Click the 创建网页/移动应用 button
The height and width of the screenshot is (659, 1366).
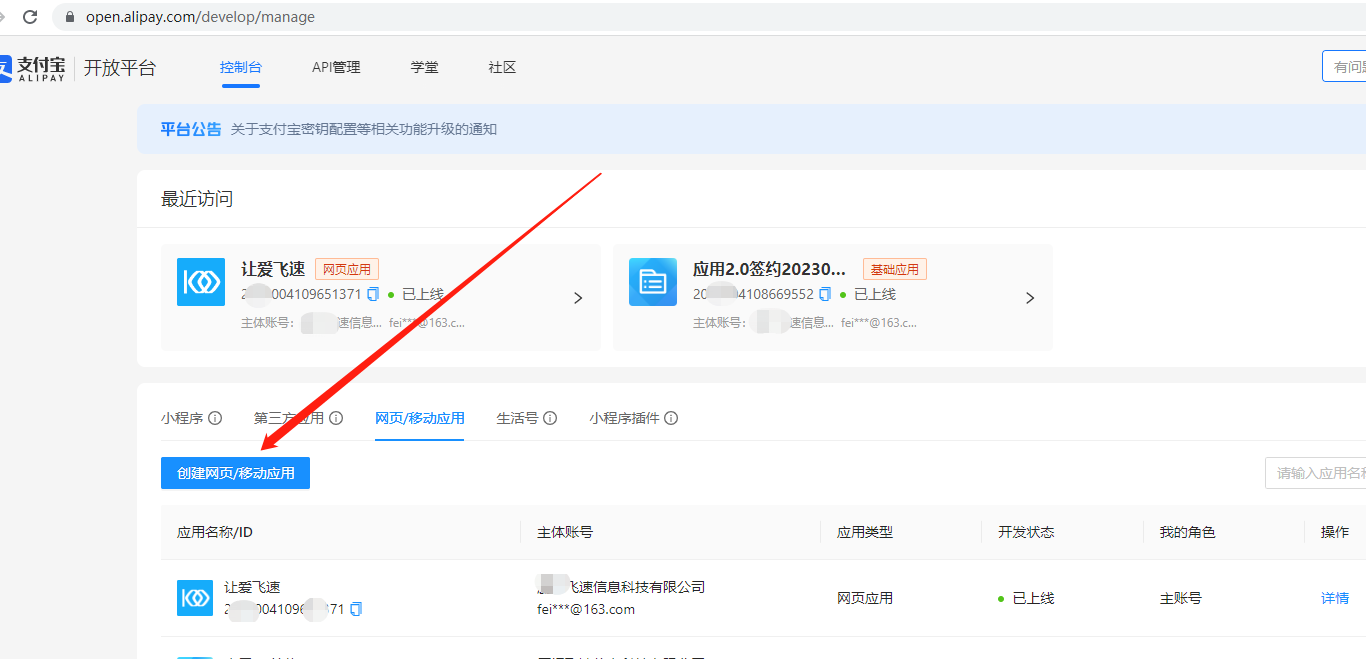tap(235, 473)
